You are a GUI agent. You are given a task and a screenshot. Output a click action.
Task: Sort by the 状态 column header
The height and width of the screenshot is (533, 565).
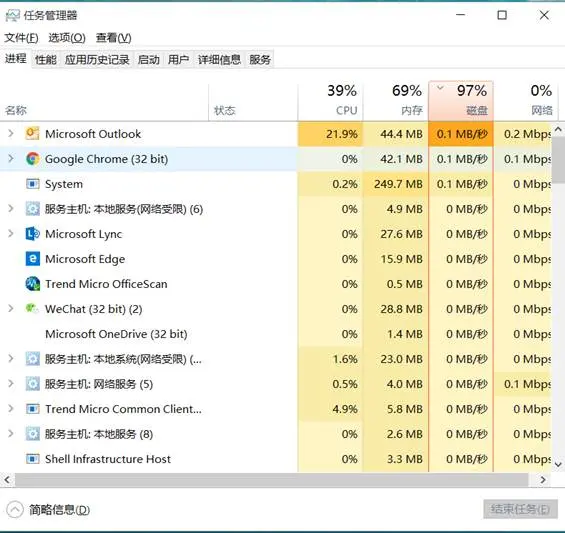253,102
